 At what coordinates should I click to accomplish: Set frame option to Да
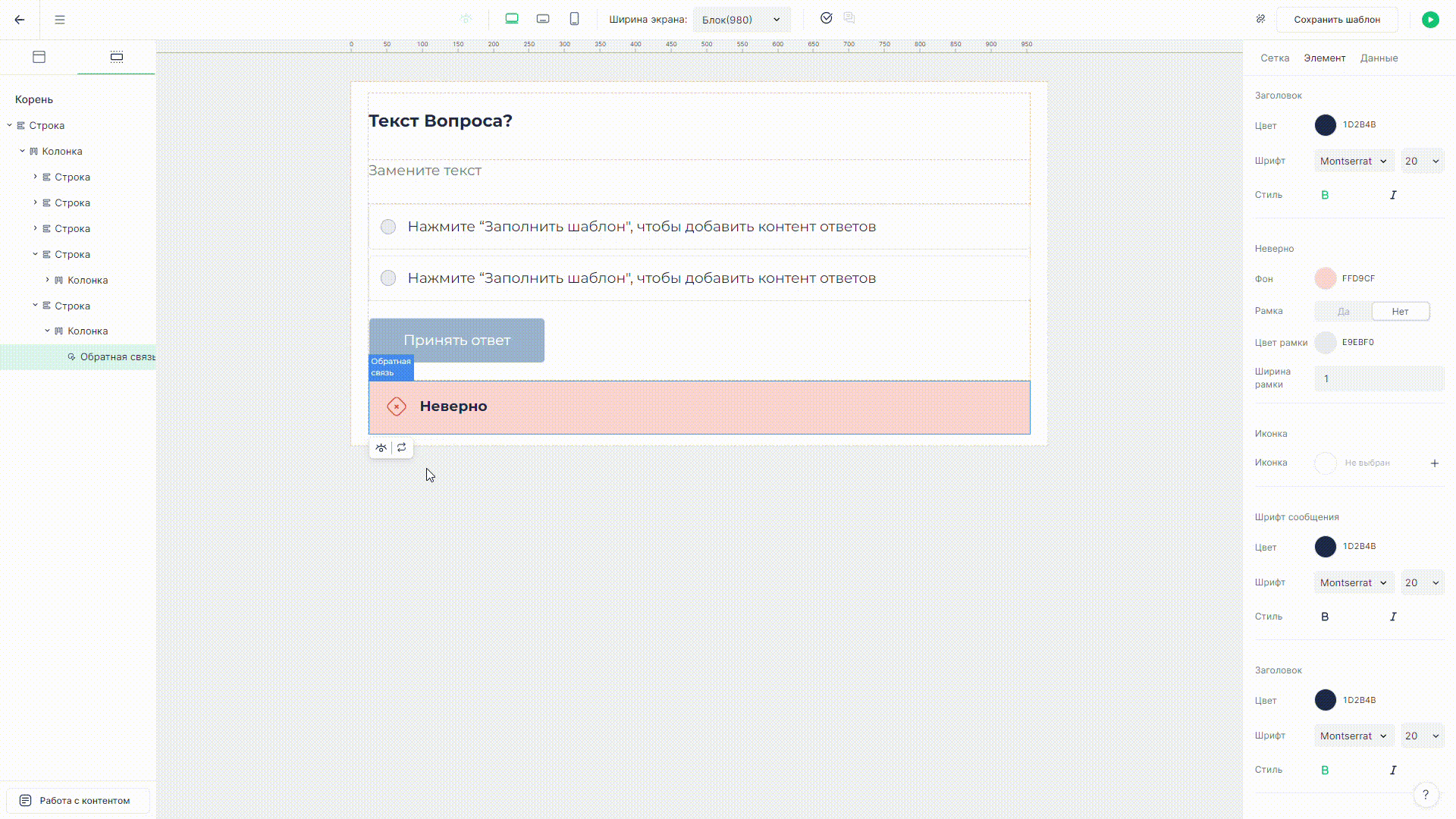[x=1343, y=312]
